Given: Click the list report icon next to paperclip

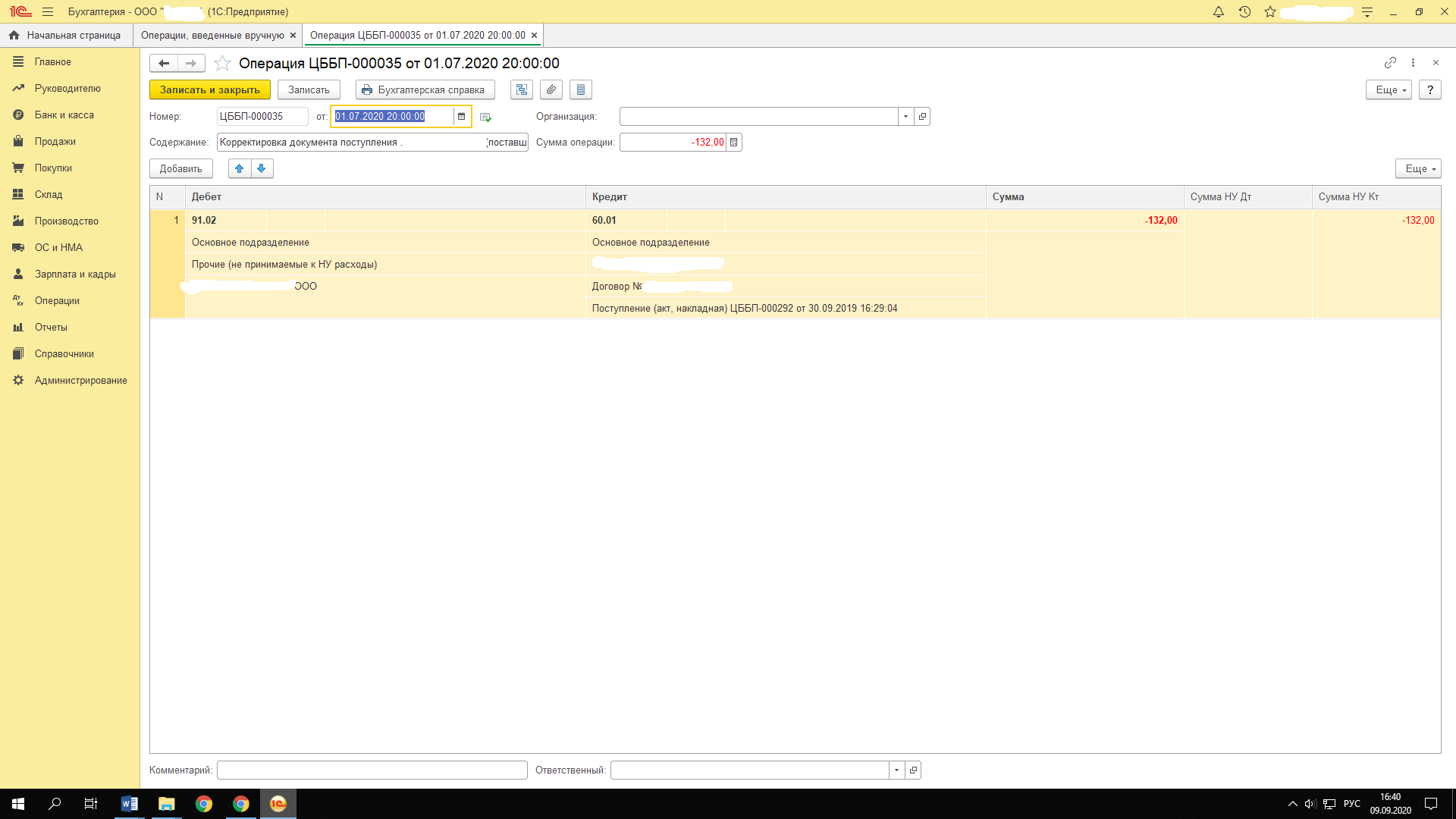Looking at the screenshot, I should coord(581,89).
